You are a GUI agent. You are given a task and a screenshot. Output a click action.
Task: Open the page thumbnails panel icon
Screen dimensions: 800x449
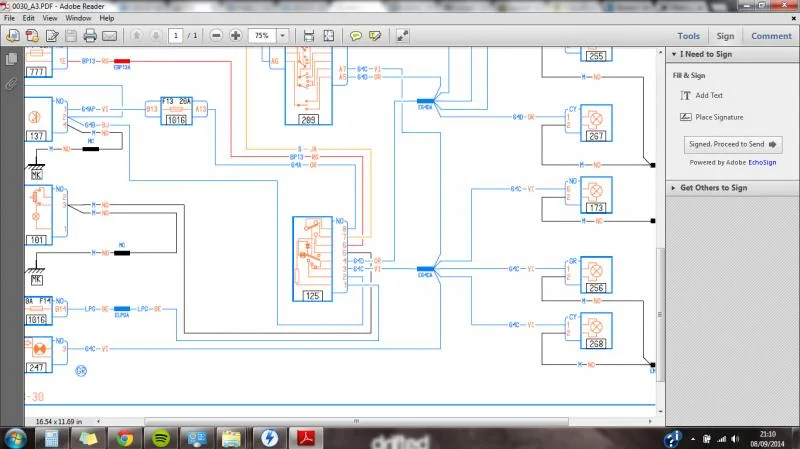(11, 59)
